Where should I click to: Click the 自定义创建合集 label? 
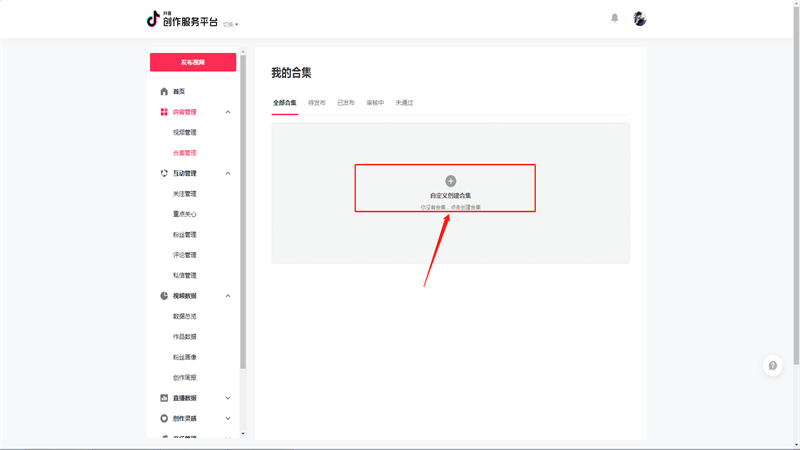click(451, 195)
